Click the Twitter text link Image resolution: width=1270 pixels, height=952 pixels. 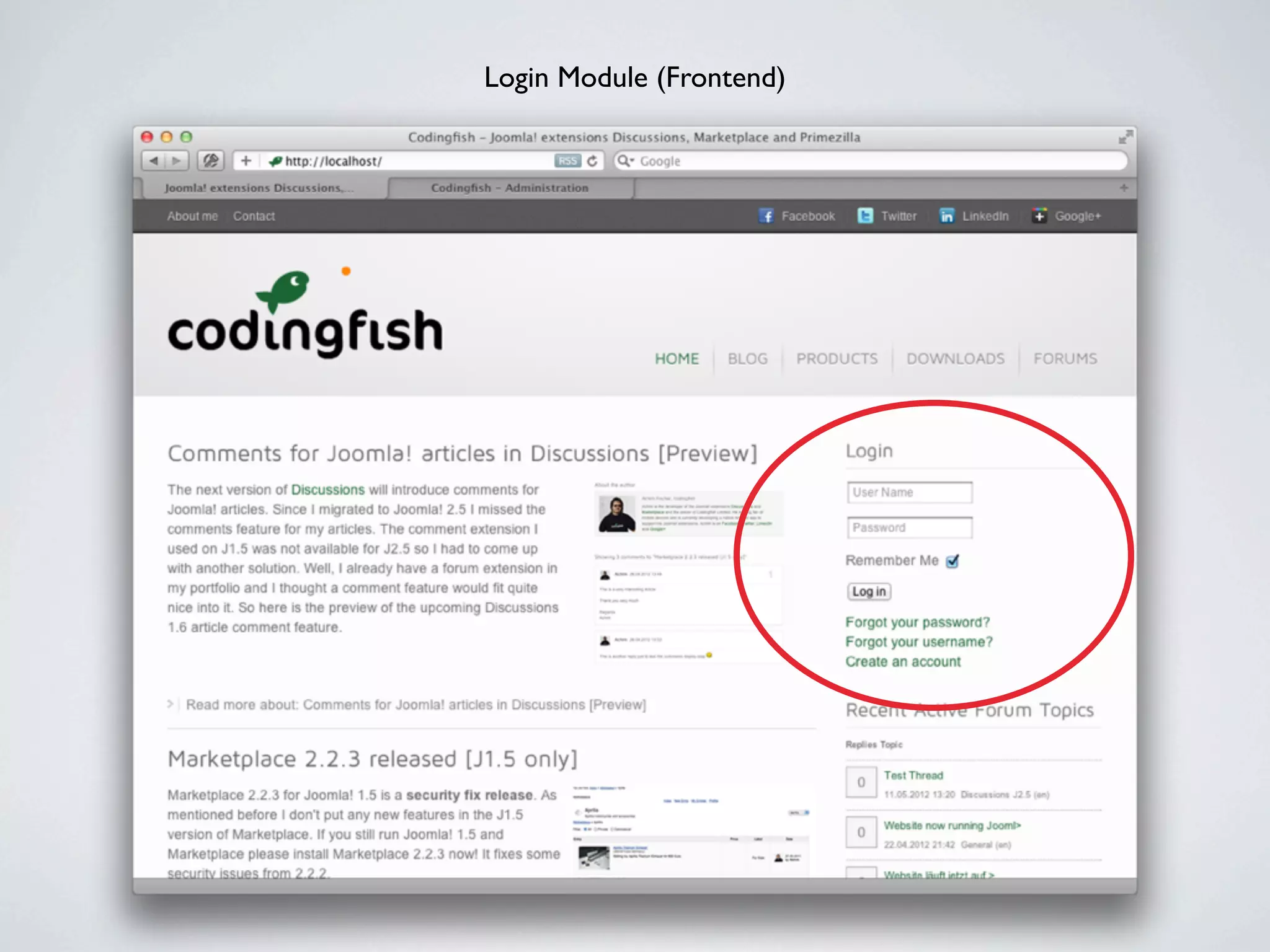click(x=899, y=216)
